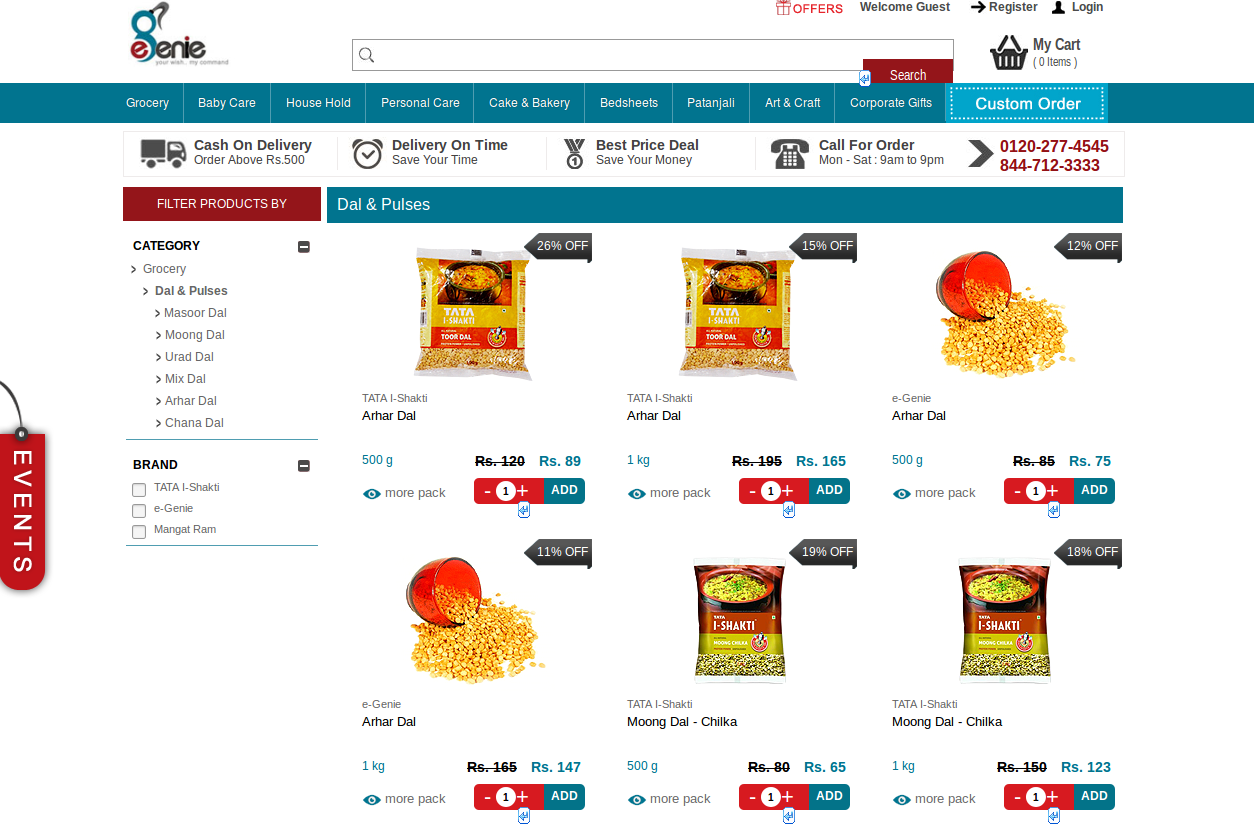Click the Login person icon
The image size is (1254, 834).
coord(1058,7)
